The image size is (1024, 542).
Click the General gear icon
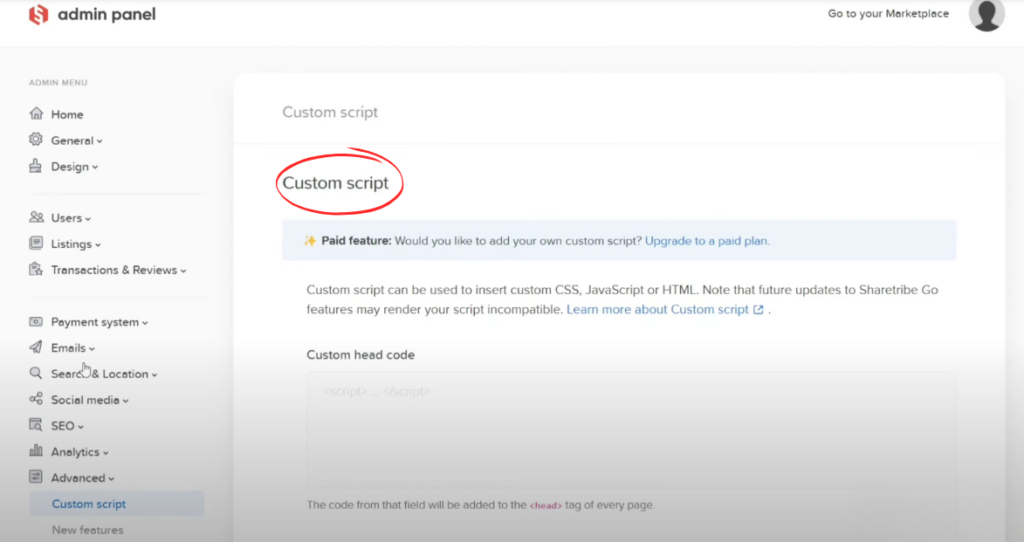point(36,140)
